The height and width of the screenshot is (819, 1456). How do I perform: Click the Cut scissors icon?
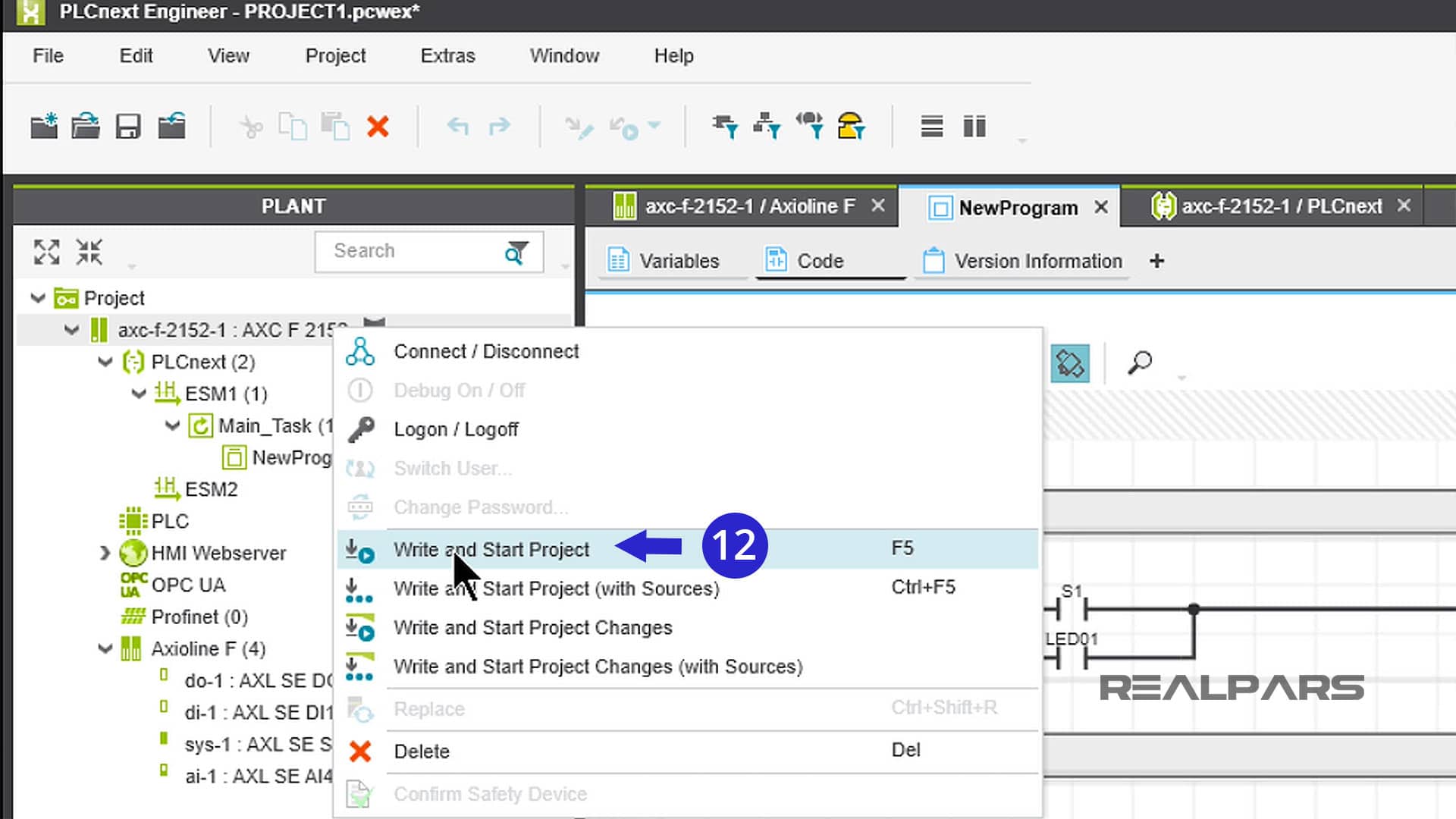click(x=250, y=127)
